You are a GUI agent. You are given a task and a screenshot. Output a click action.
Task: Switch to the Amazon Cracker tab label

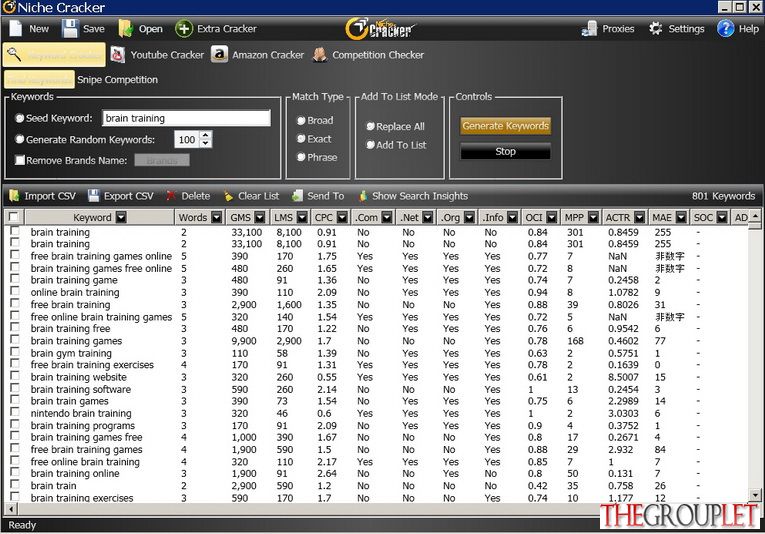point(268,55)
